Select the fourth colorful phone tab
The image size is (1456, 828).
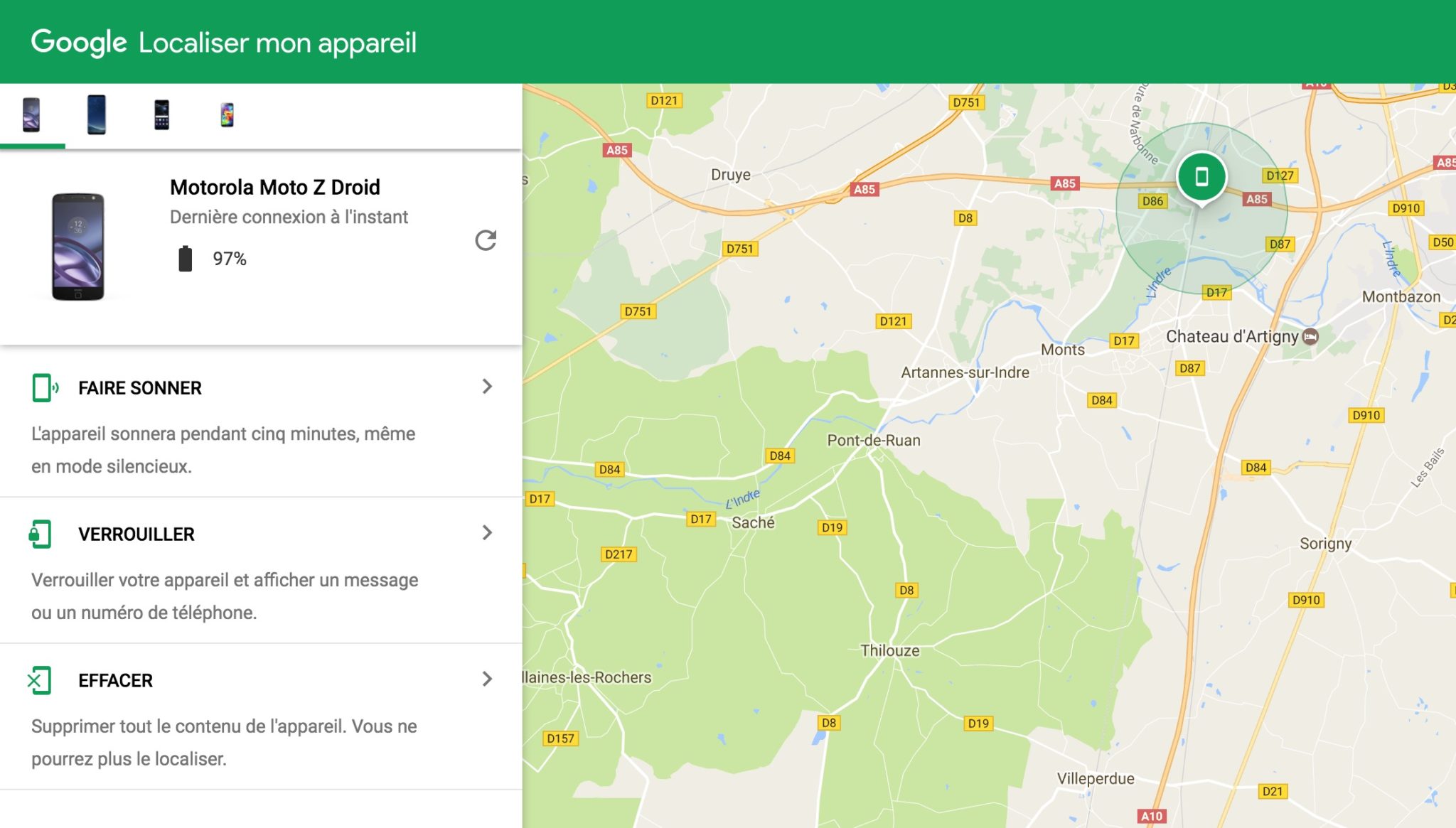coord(227,115)
